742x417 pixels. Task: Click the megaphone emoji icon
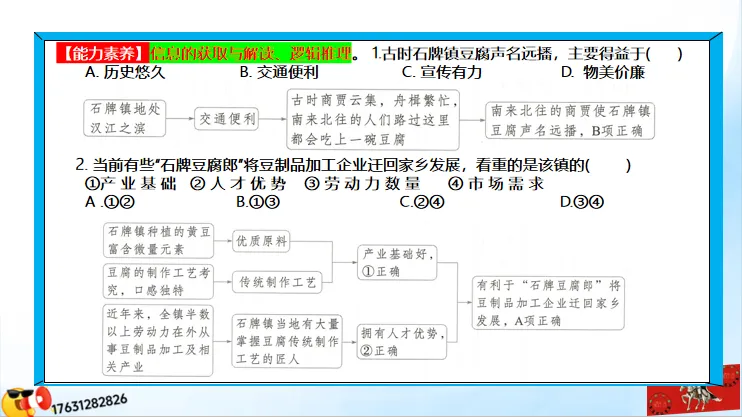(x=26, y=401)
